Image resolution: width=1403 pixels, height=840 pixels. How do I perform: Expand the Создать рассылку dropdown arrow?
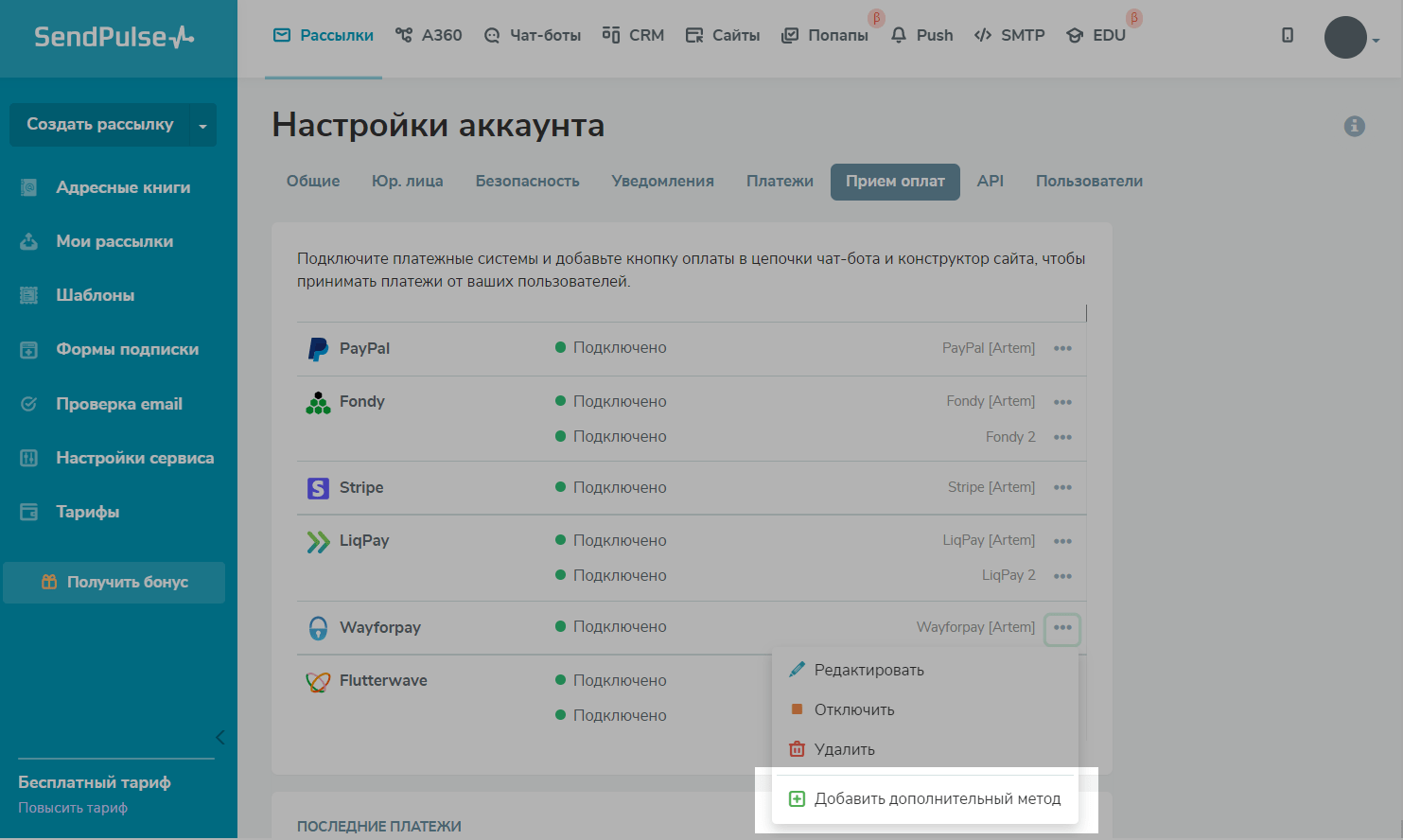pos(202,125)
